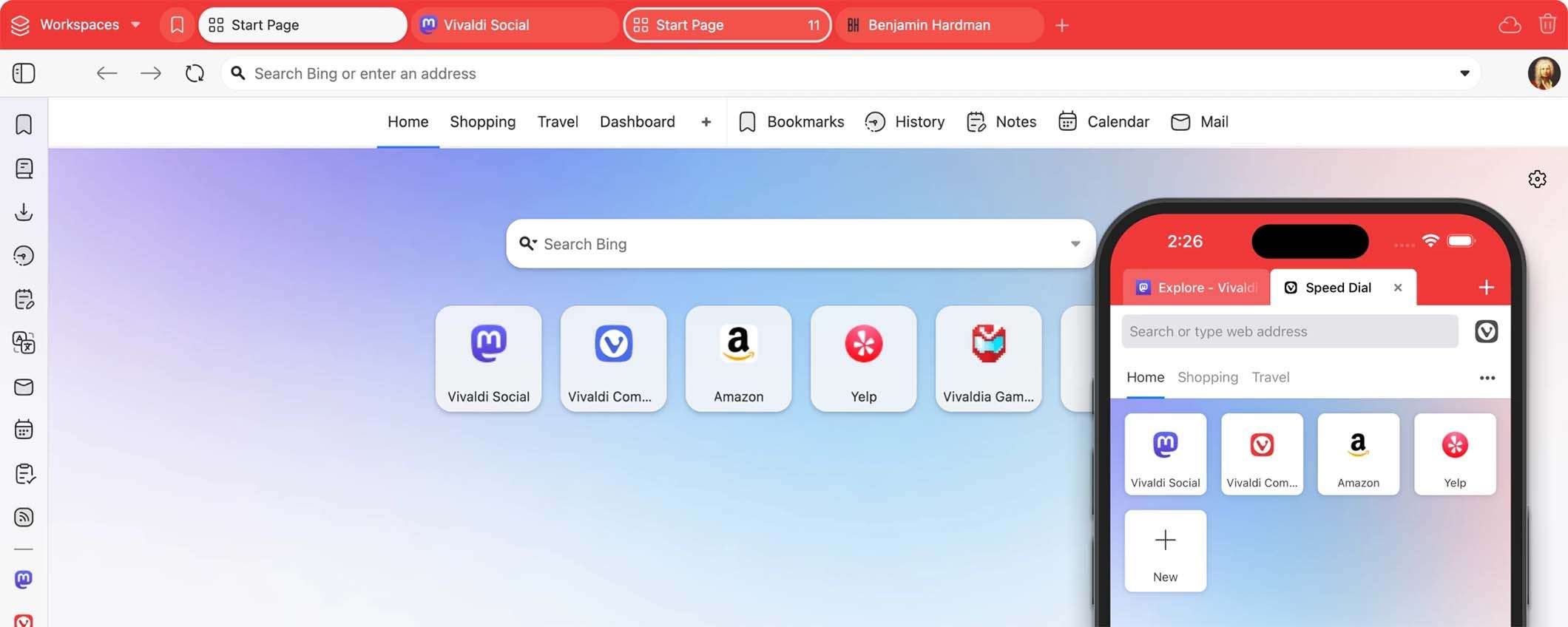Open a new tab in desktop tab bar
The image size is (1568, 627).
(x=1062, y=25)
